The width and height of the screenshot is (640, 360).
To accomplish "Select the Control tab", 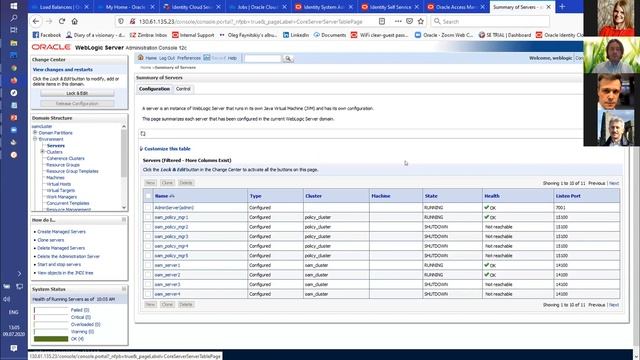I will point(183,89).
